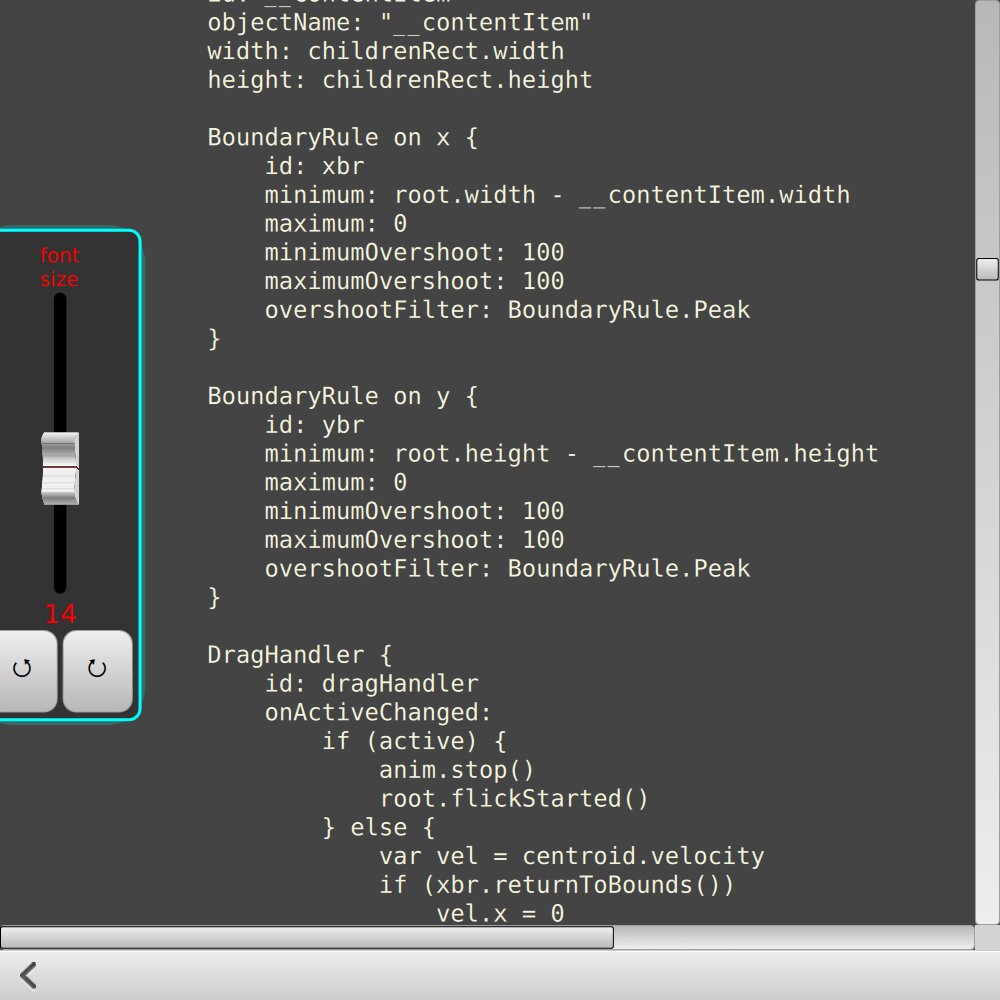
Task: Click the "root.flickStarted()" line
Action: pyautogui.click(x=514, y=799)
